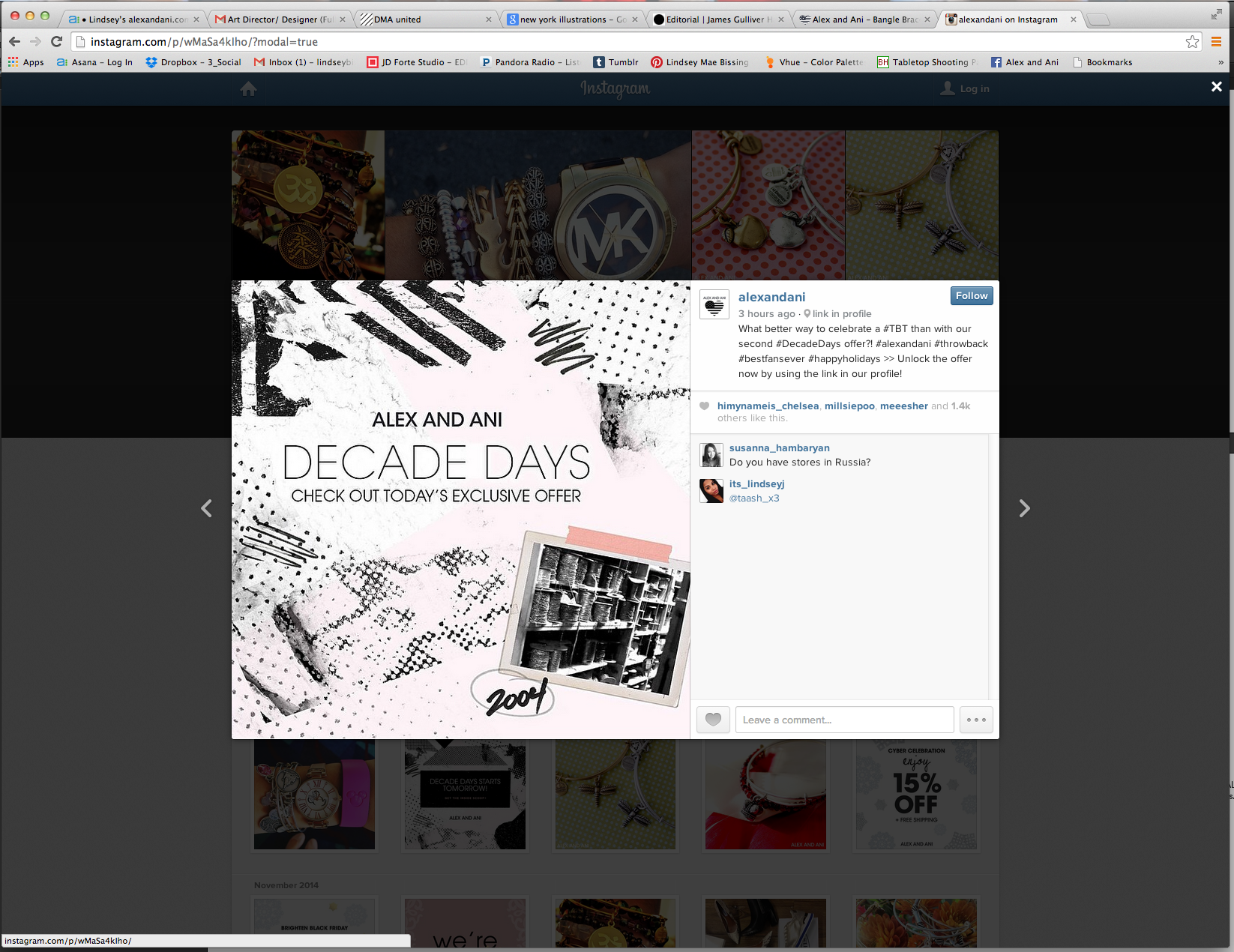Open the Gmail Inbox bookmark

tap(303, 62)
